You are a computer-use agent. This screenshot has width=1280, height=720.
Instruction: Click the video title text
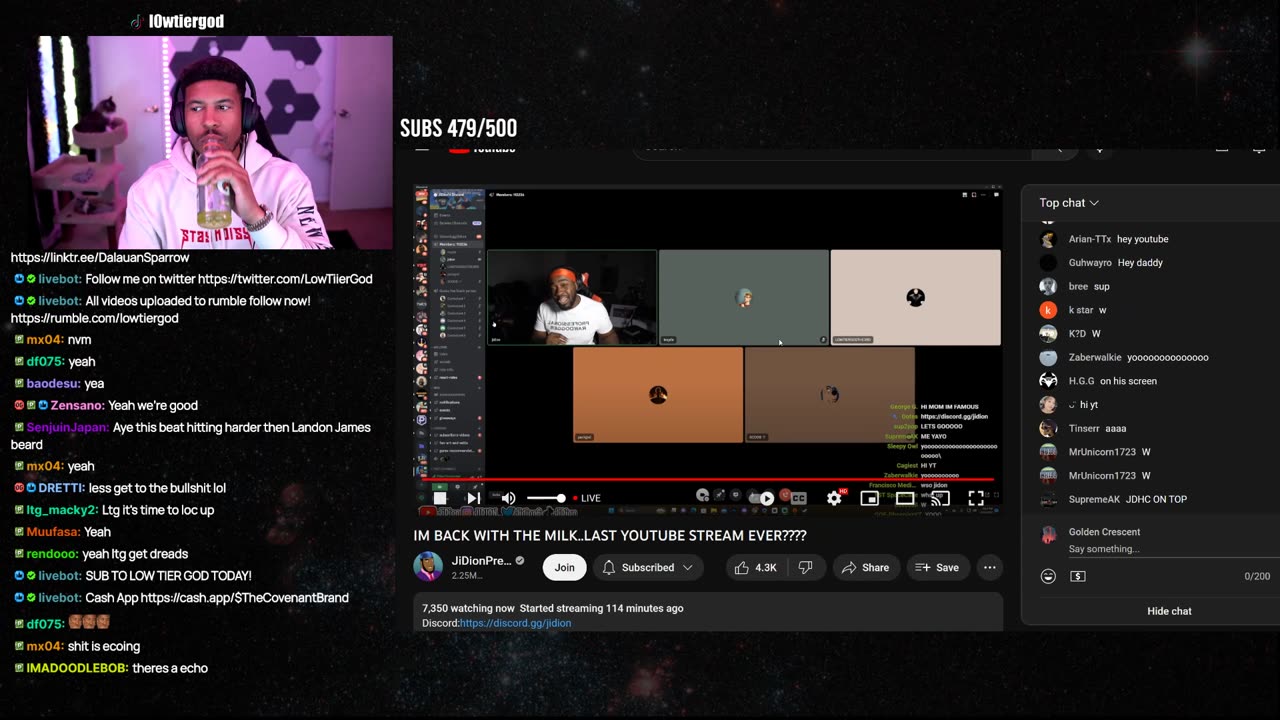(x=610, y=536)
